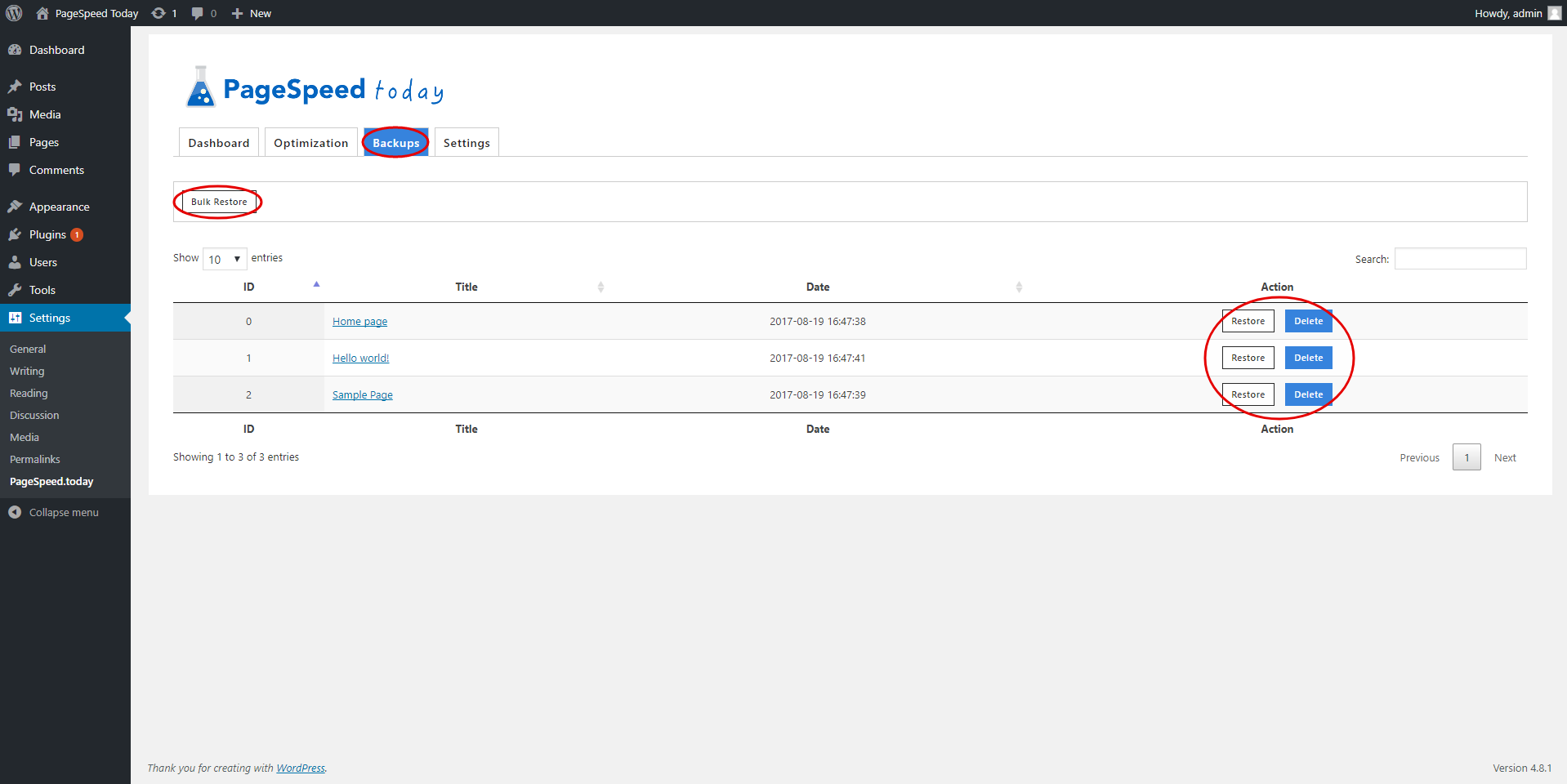This screenshot has height=784, width=1567.
Task: Click the Comments bubble icon in sidebar
Action: (15, 170)
